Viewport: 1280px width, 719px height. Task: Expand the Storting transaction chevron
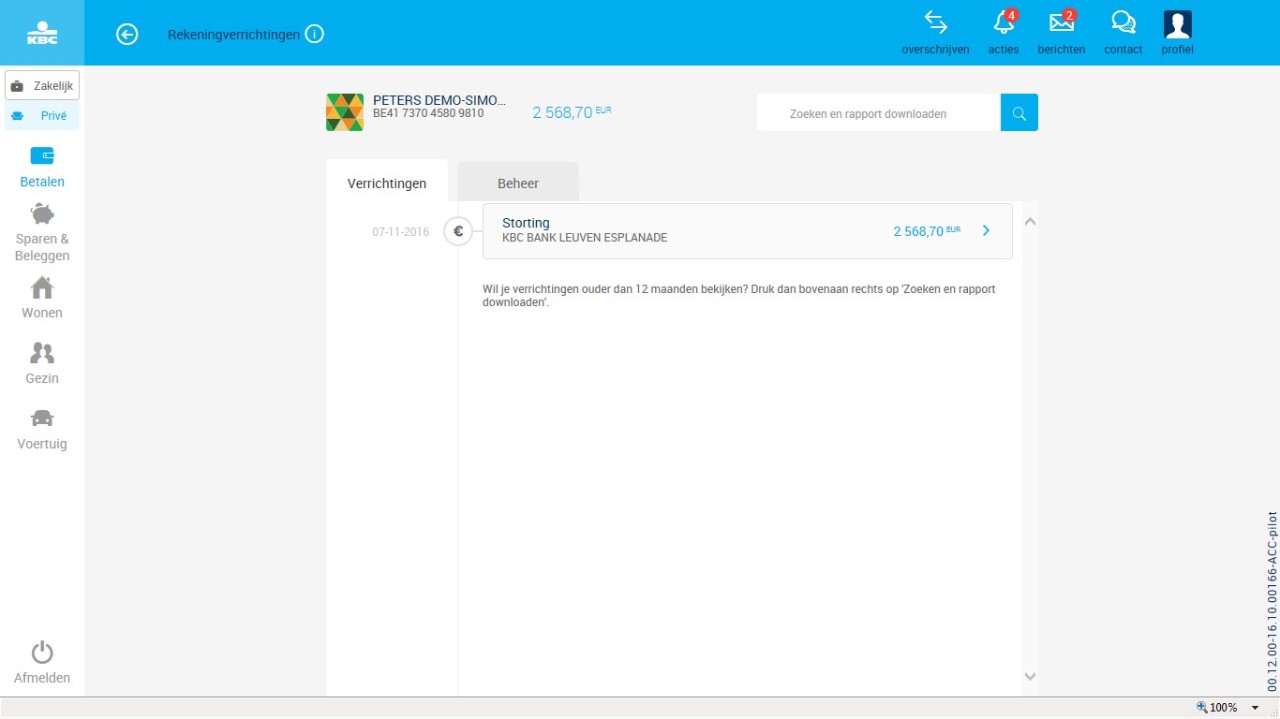986,231
